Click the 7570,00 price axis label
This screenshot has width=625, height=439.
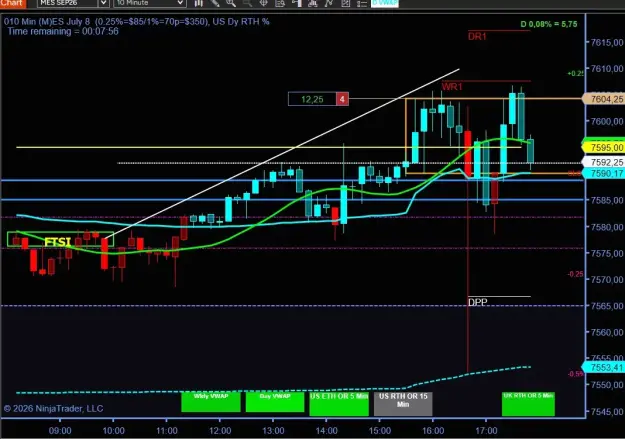[x=607, y=280]
